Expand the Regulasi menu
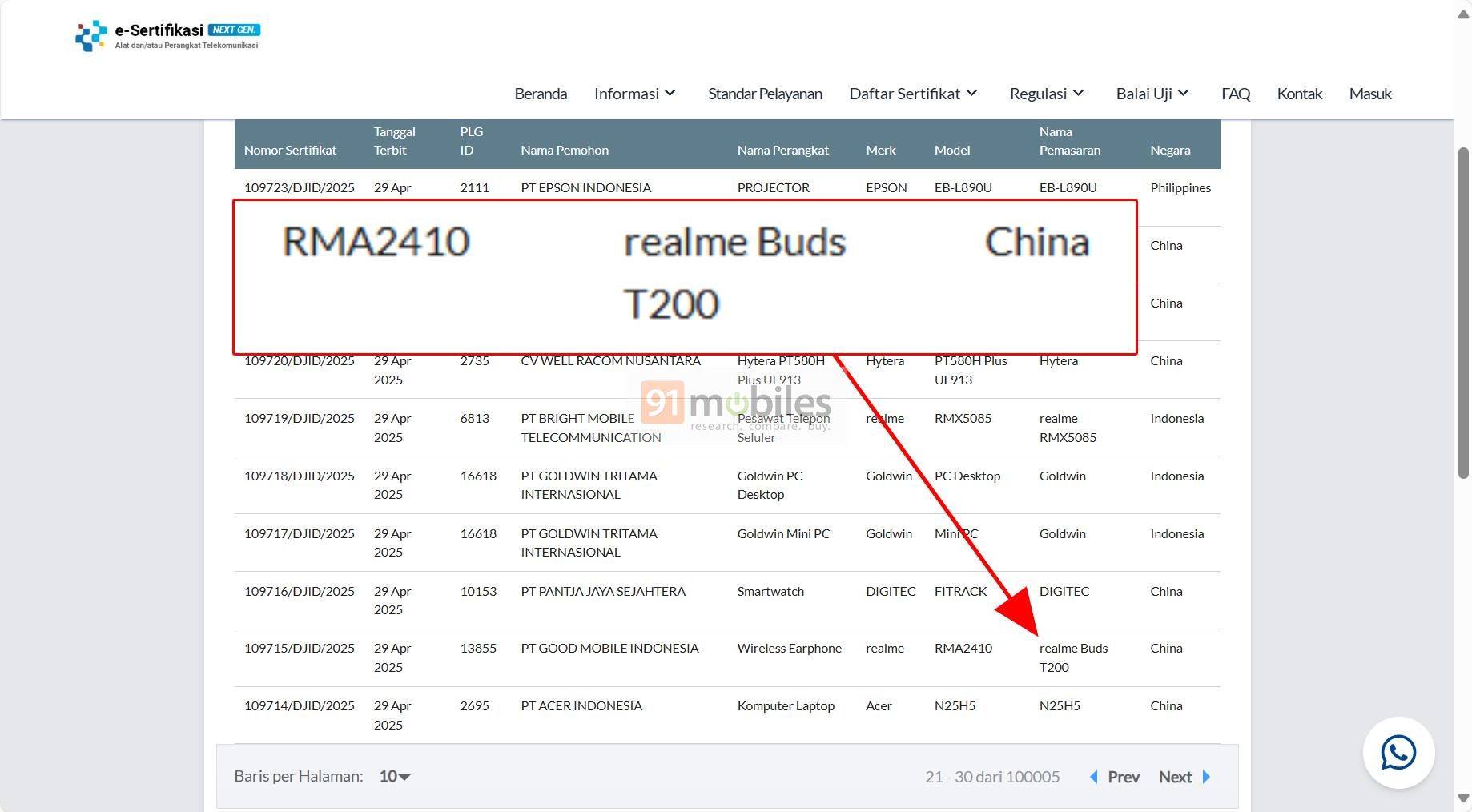Screen dimensions: 1472x812 click(1047, 94)
